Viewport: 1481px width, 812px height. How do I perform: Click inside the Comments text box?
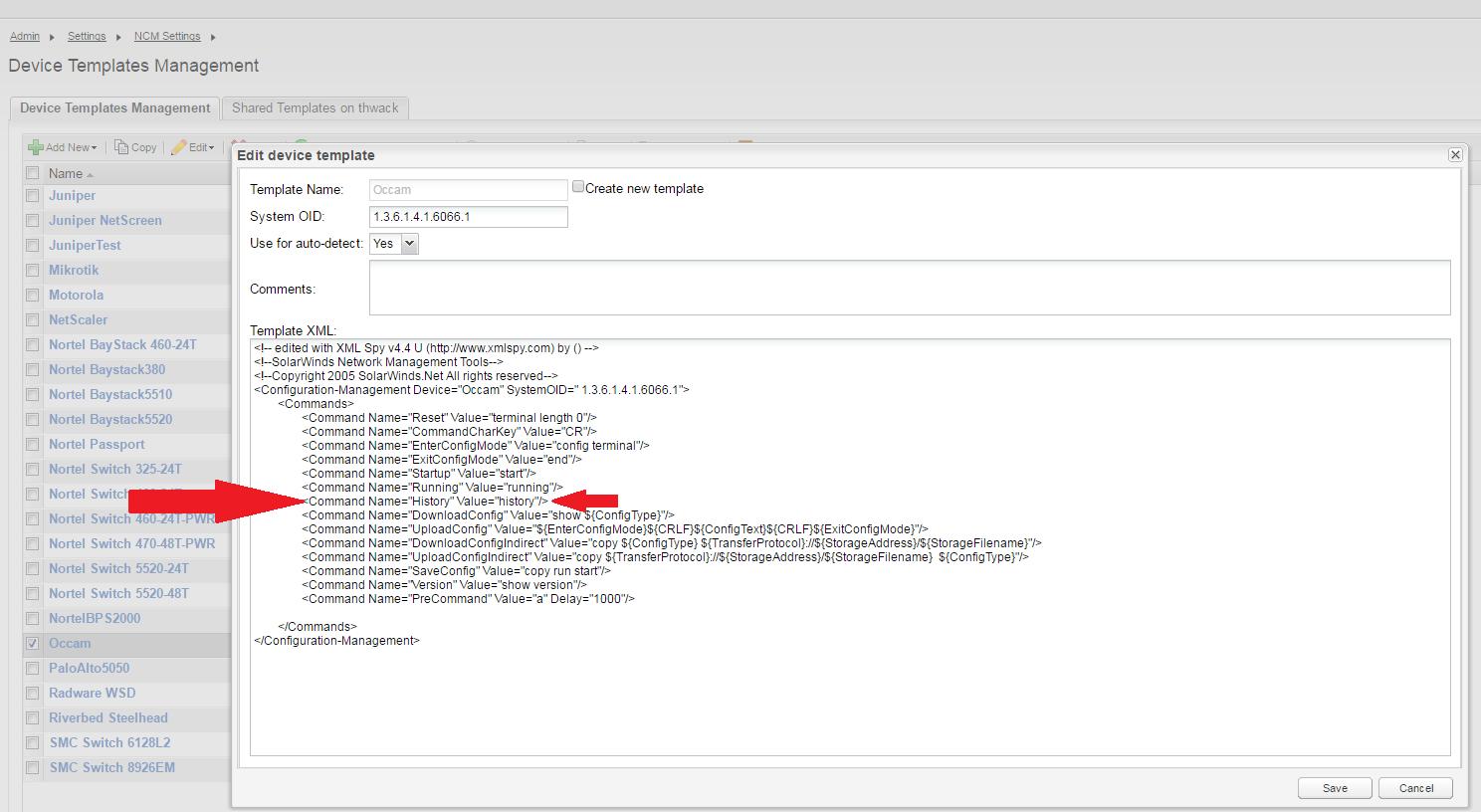click(x=910, y=288)
